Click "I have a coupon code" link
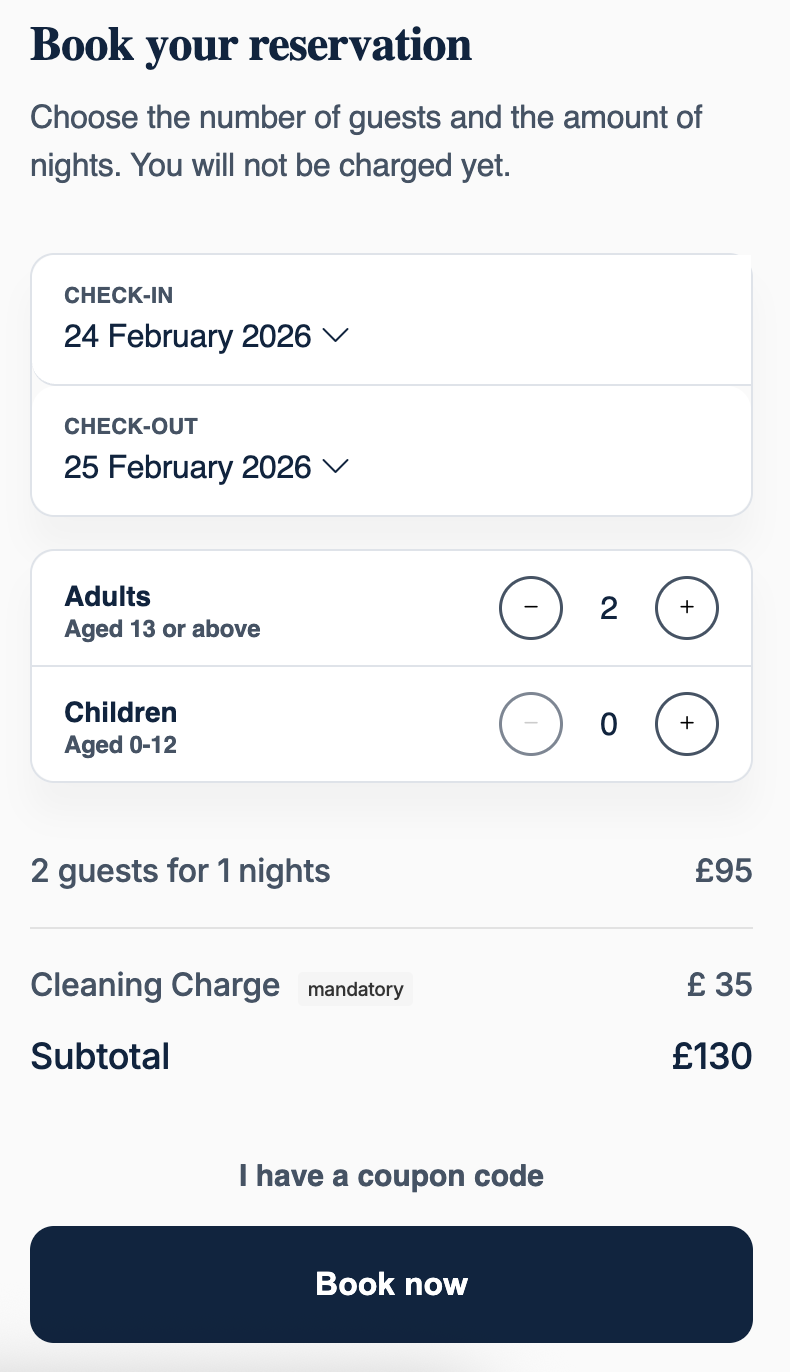The image size is (790, 1372). (x=391, y=1175)
